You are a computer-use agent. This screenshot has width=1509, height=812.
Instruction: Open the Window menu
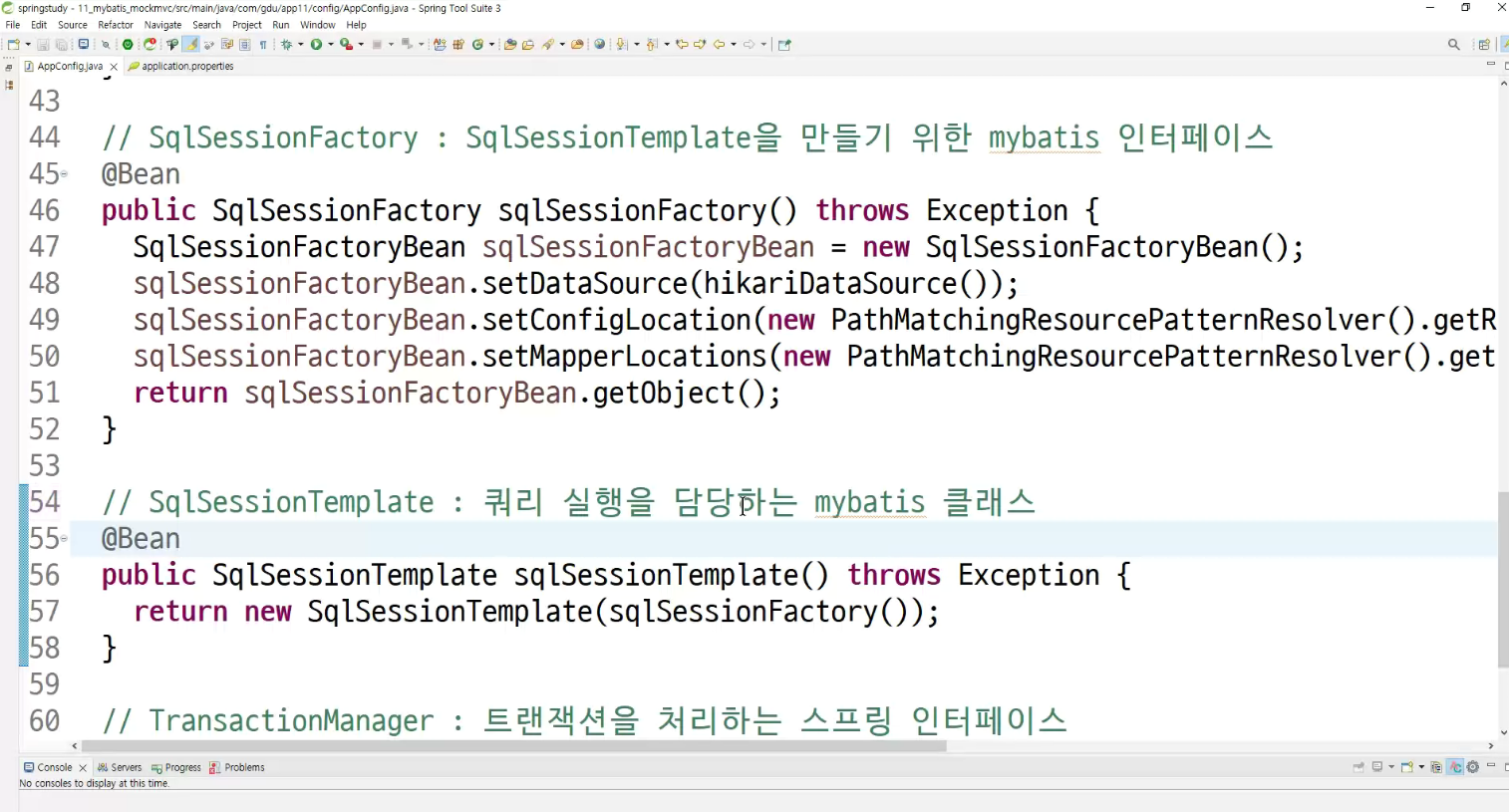(x=318, y=25)
